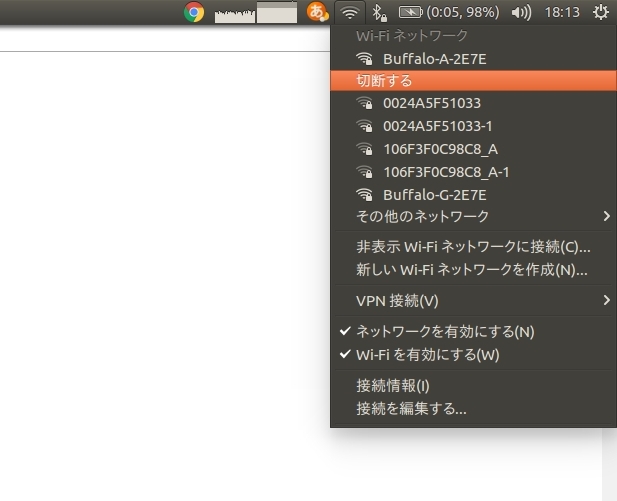Screen dimensions: 617x501
Task: Click signal icon beside 0024A5F51033
Action: [x=364, y=103]
